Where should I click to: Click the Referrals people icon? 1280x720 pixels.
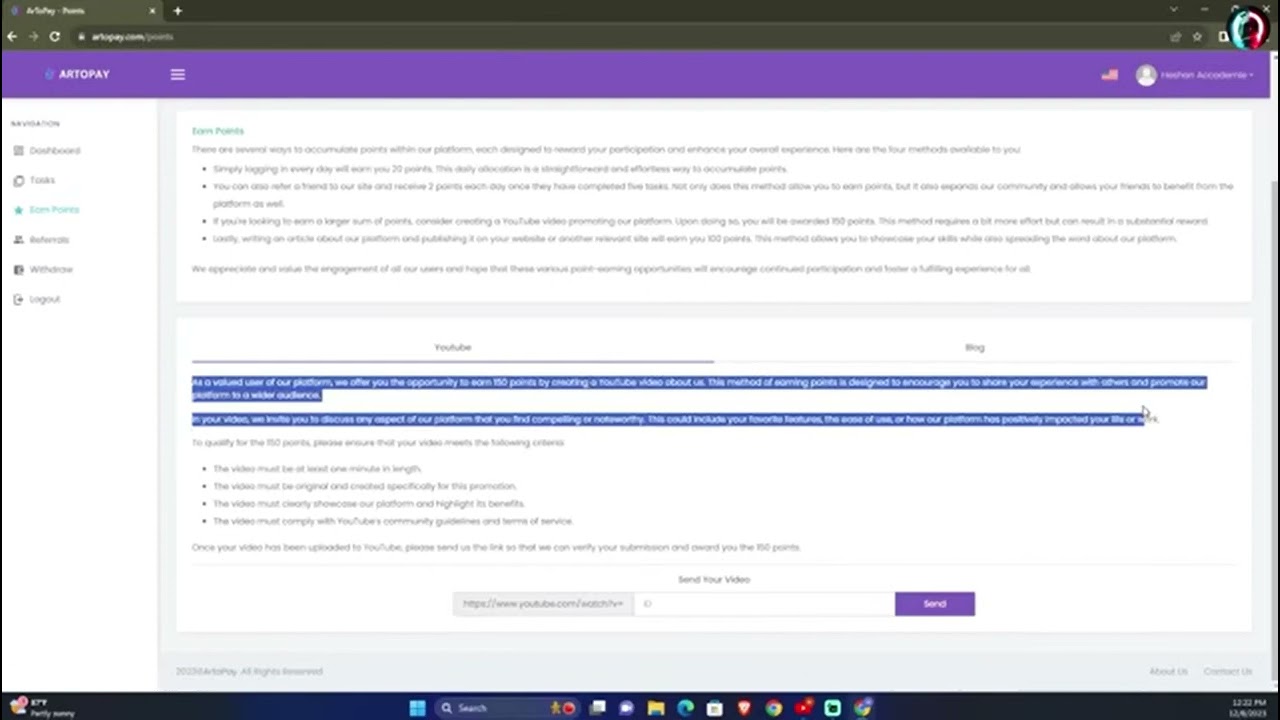19,240
